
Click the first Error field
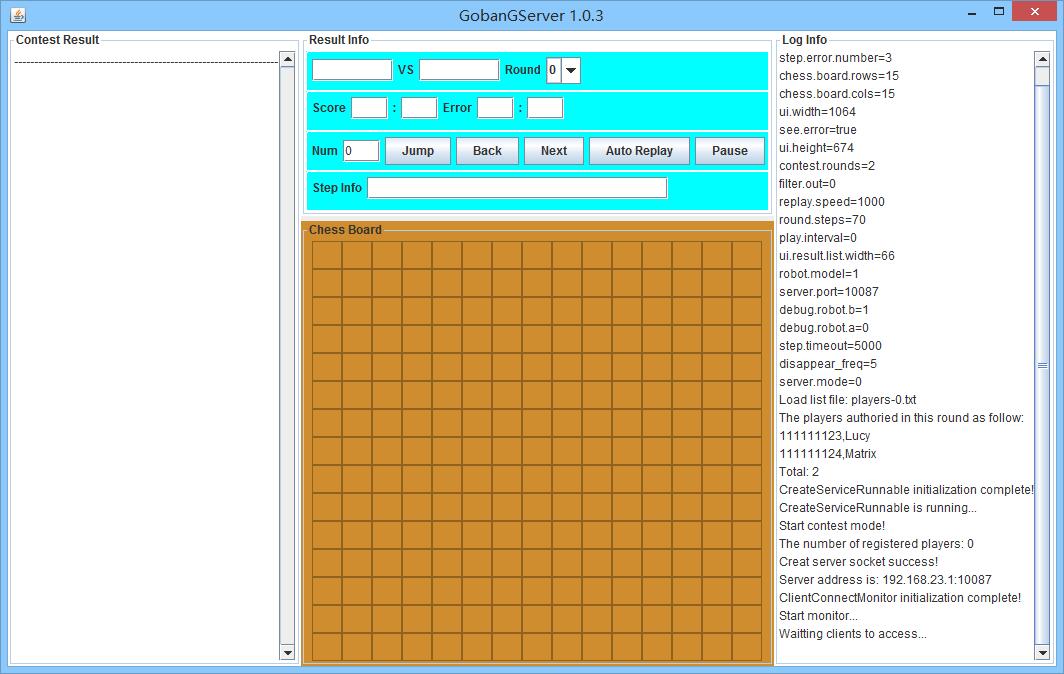[495, 108]
